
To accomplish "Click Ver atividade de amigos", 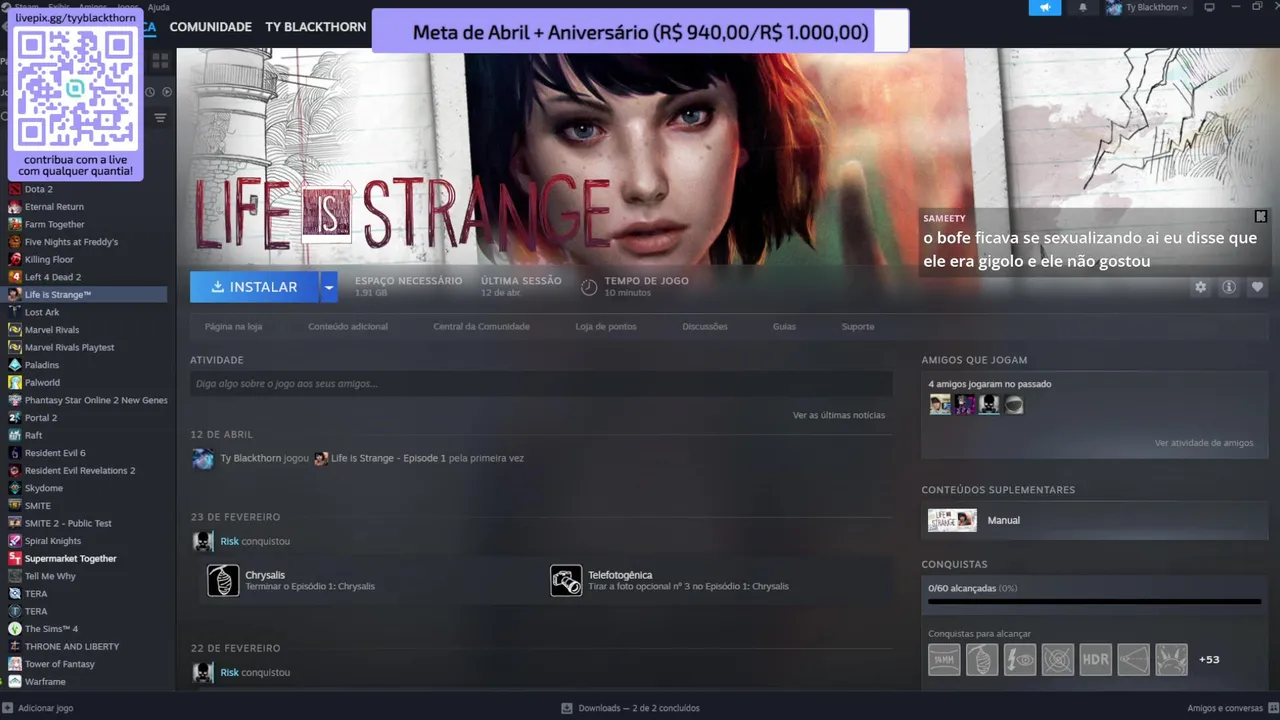I will [1204, 443].
